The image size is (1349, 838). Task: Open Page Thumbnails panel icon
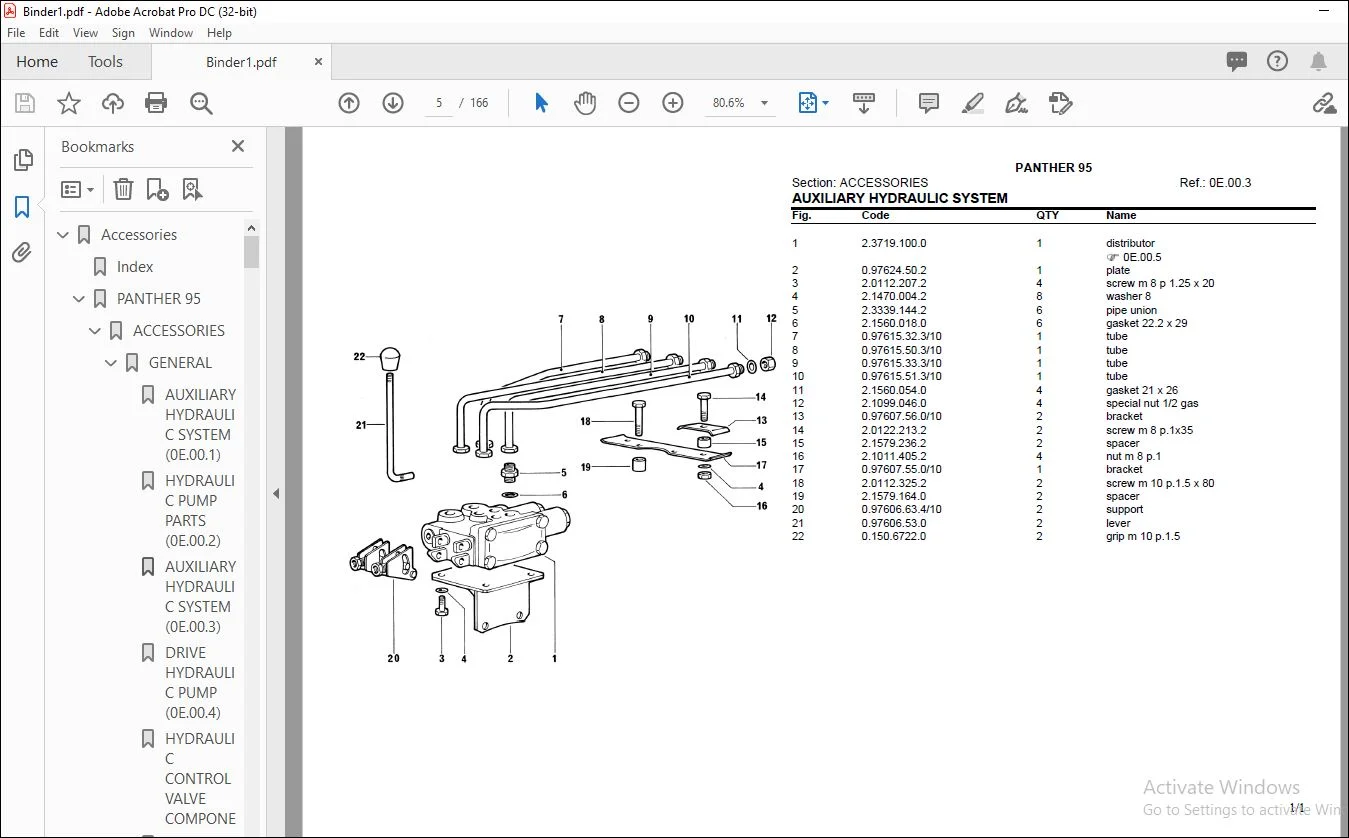click(22, 160)
